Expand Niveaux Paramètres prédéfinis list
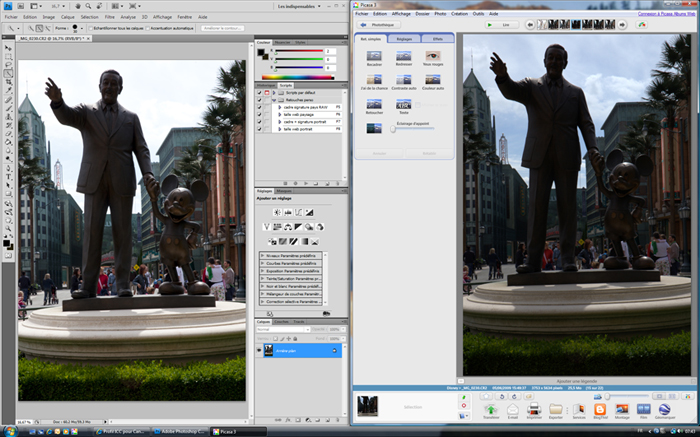Screen dimensions: 700x437 pyautogui.click(x=262, y=256)
